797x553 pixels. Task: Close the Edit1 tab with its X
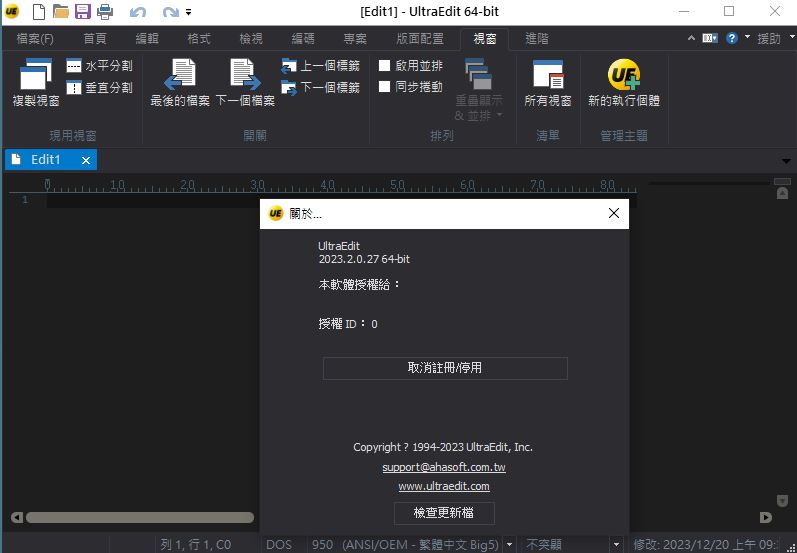click(x=86, y=161)
